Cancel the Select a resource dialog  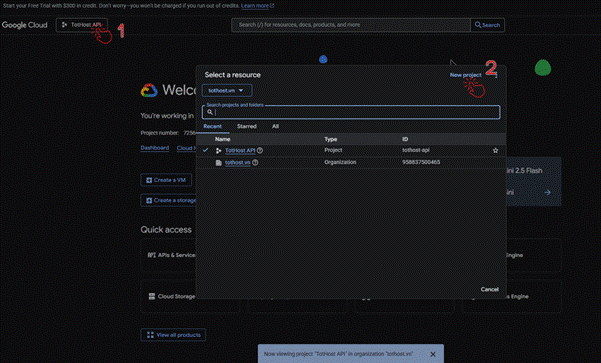point(489,289)
